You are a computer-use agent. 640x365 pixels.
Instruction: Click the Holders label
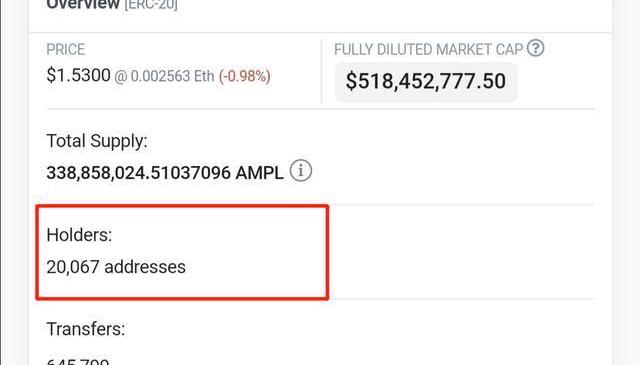point(79,235)
